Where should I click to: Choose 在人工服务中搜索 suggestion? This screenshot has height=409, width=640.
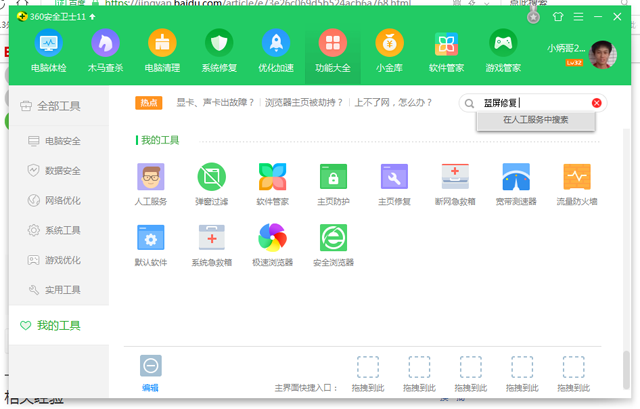536,120
